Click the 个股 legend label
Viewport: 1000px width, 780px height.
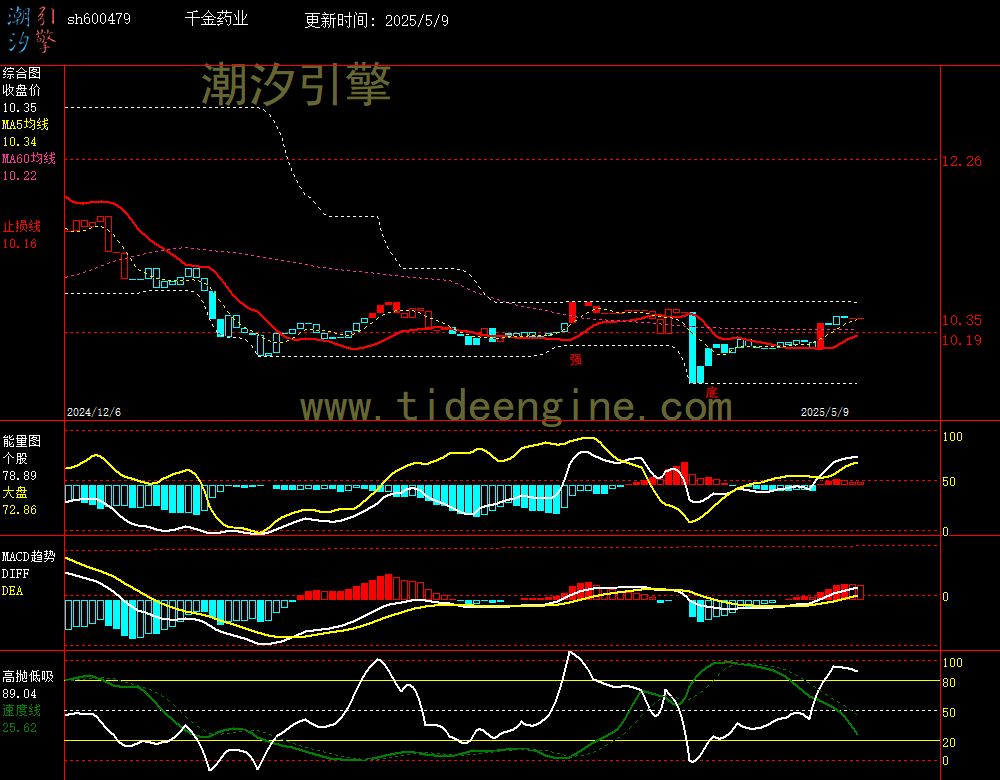coord(15,458)
